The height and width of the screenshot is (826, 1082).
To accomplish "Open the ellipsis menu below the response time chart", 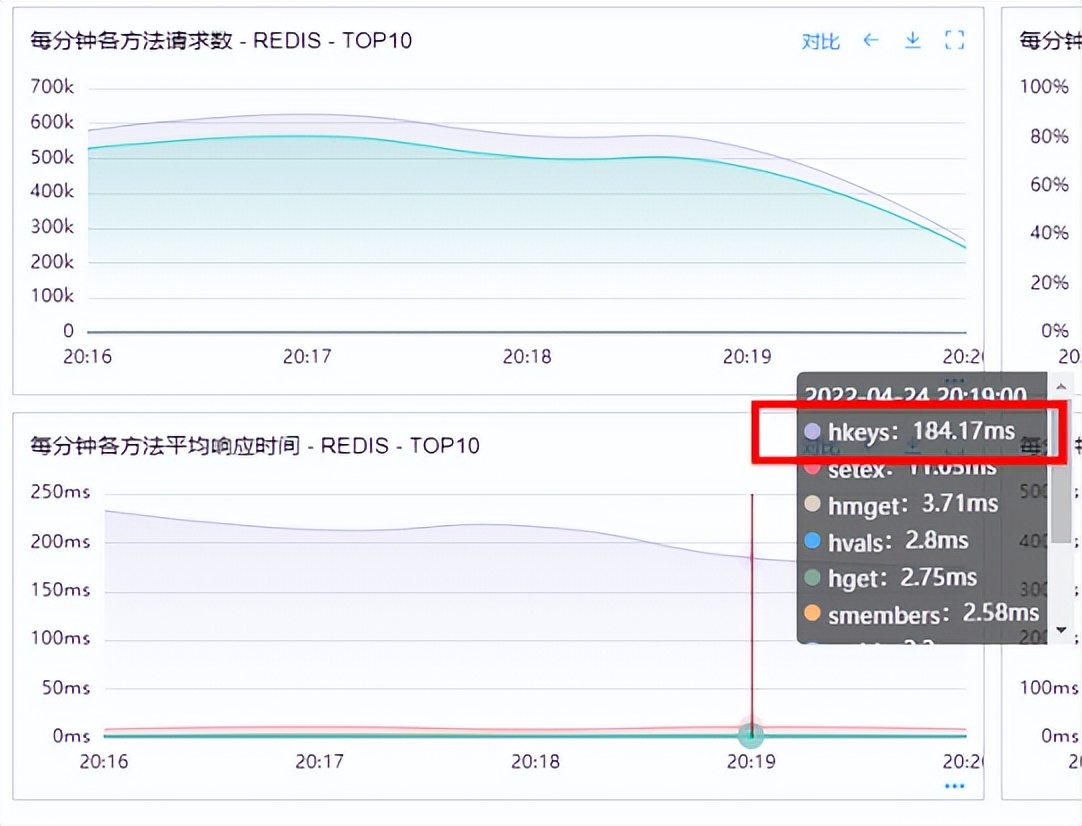I will tap(955, 787).
